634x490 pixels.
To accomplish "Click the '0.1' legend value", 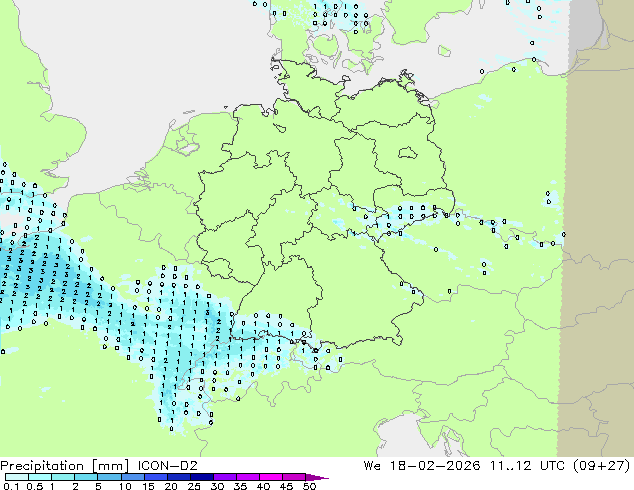I will click(11, 486).
